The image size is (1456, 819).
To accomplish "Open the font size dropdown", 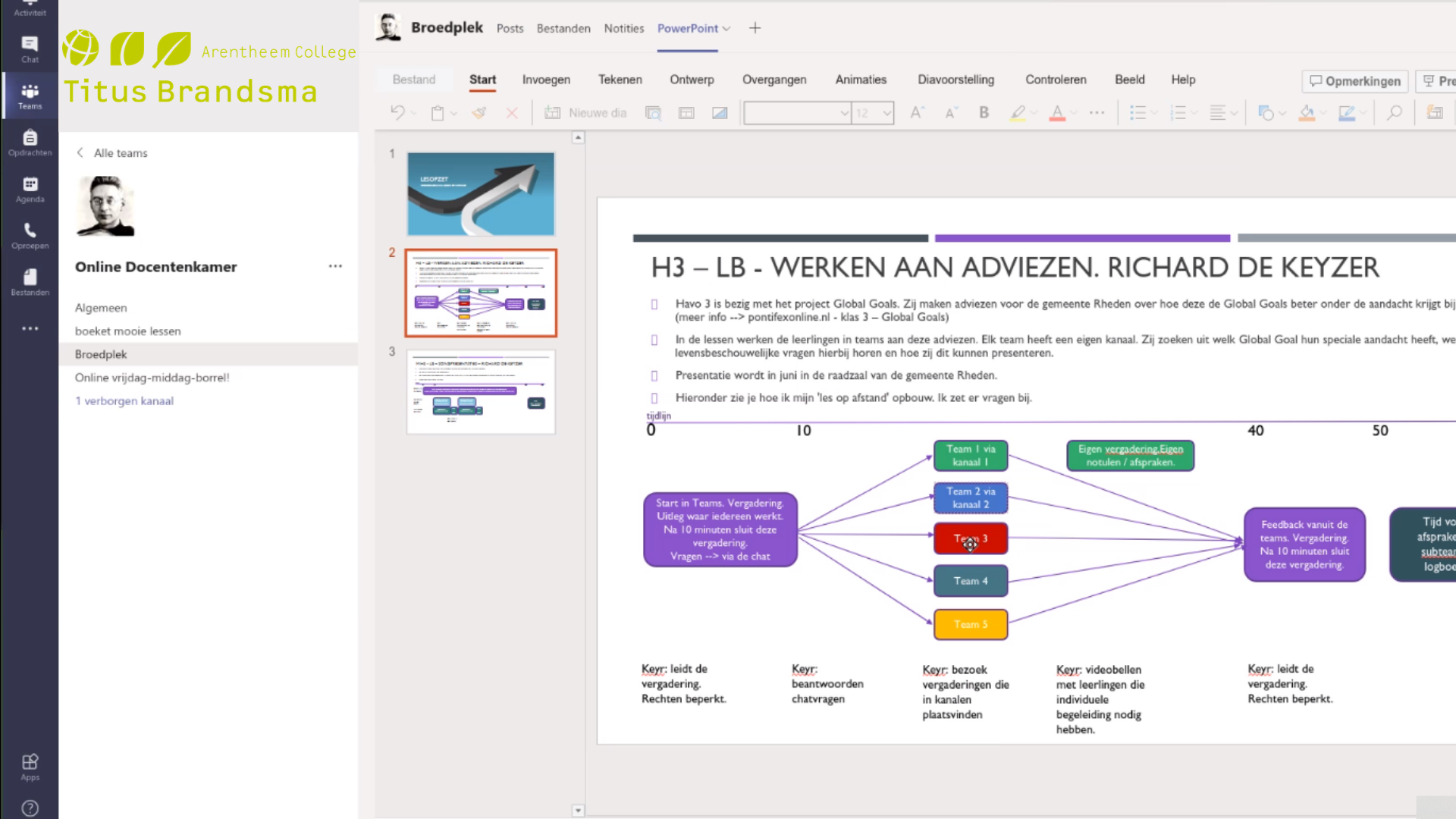I will tap(886, 113).
